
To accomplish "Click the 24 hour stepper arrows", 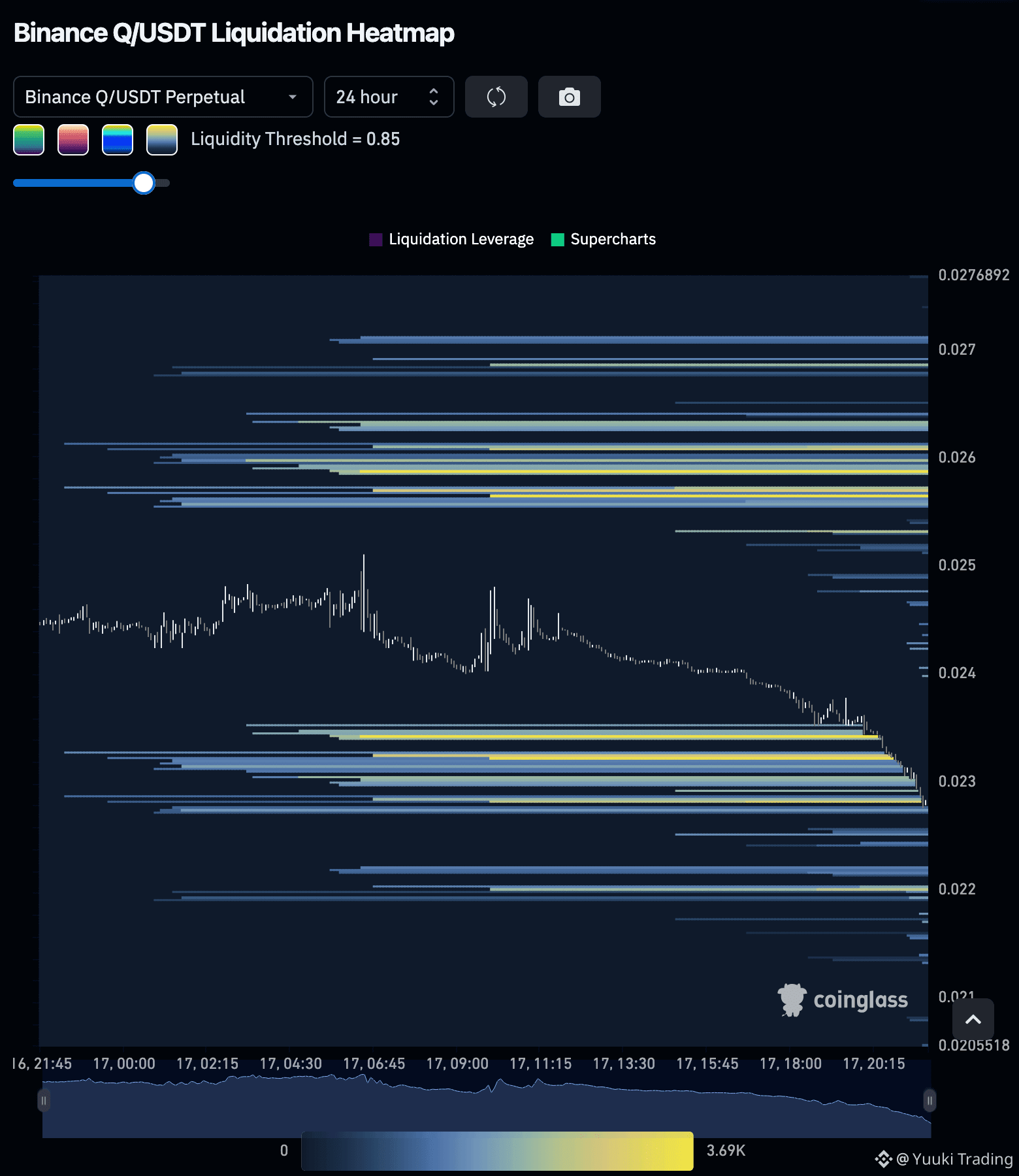I will tap(434, 97).
